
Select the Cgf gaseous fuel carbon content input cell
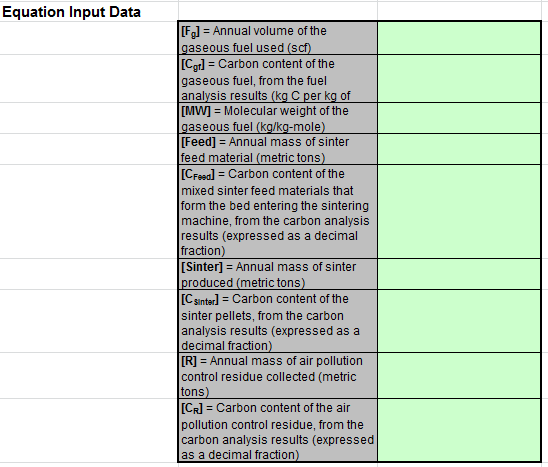pyautogui.click(x=459, y=79)
